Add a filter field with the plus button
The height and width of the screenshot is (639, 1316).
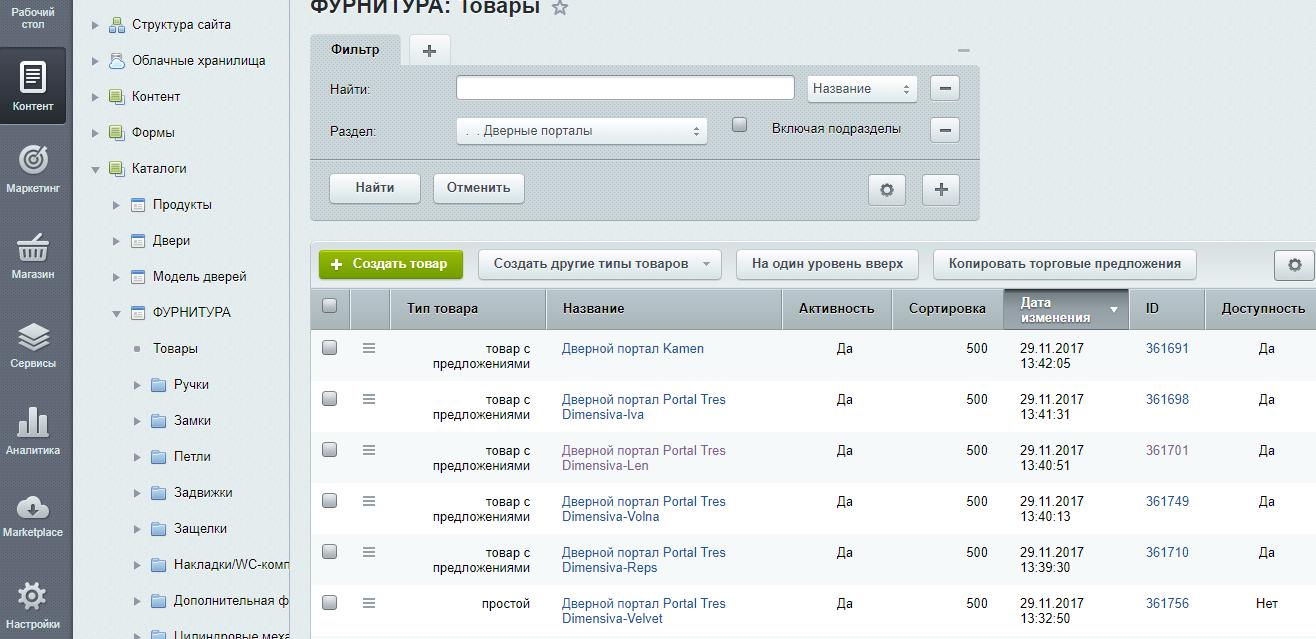[941, 189]
